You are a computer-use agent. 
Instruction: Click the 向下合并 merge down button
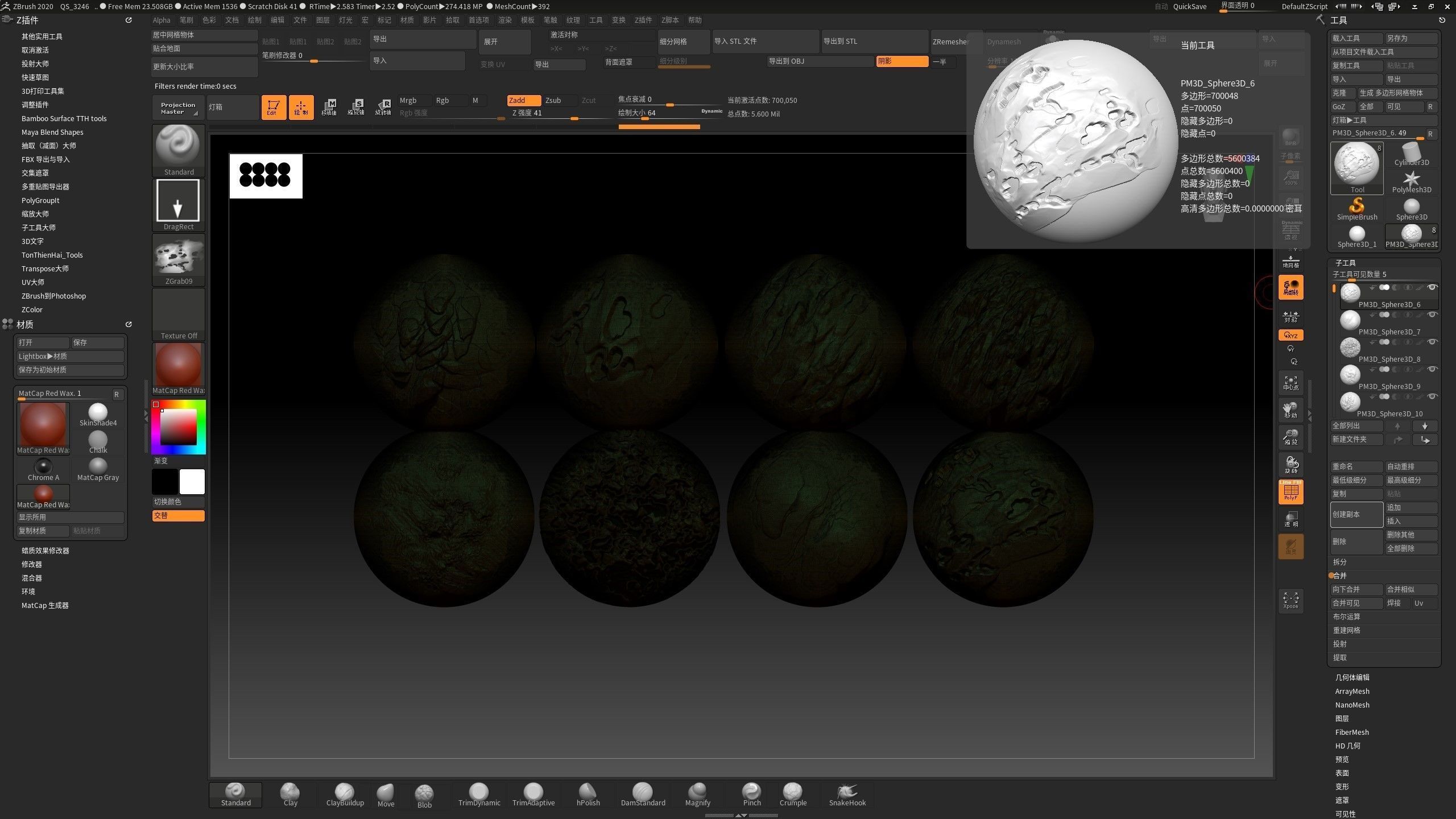point(1356,589)
